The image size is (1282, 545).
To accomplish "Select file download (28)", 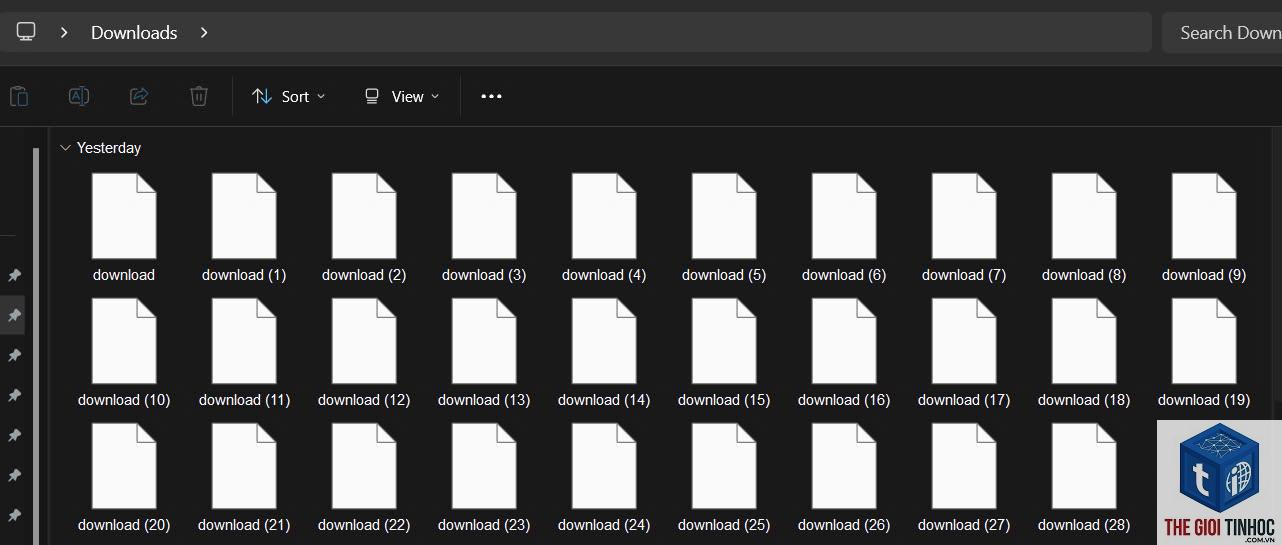I will [1084, 478].
